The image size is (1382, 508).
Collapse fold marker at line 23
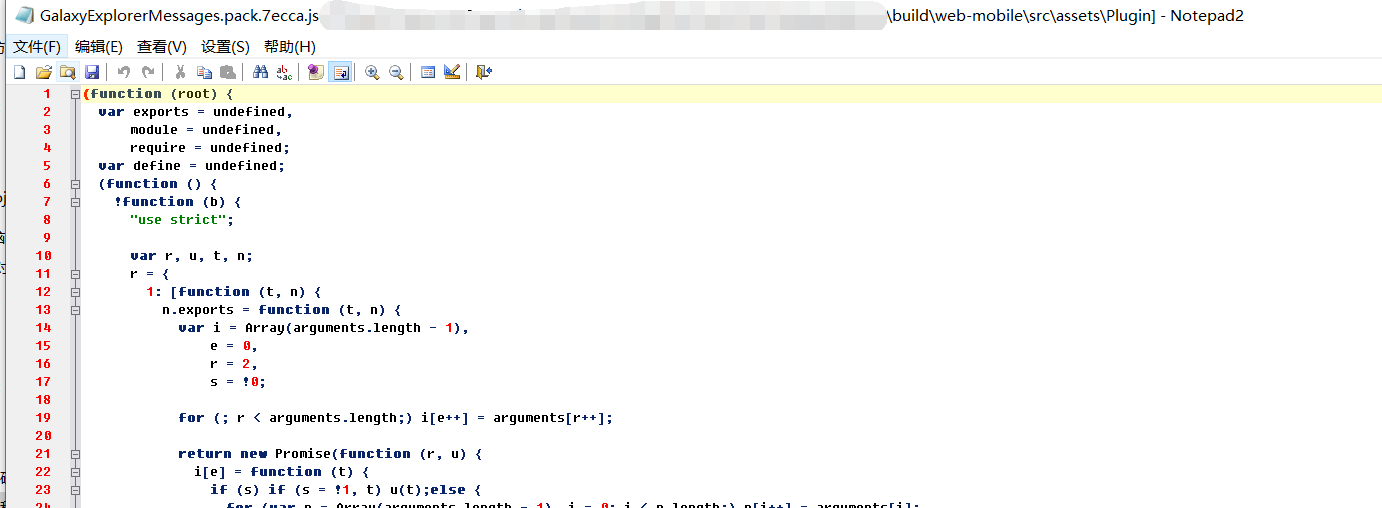75,490
